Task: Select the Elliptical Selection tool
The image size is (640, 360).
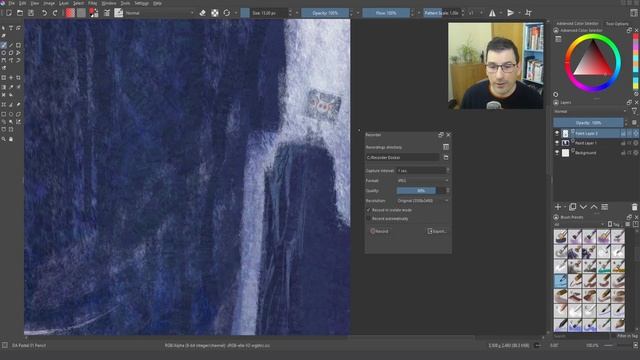Action: pyautogui.click(x=11, y=114)
